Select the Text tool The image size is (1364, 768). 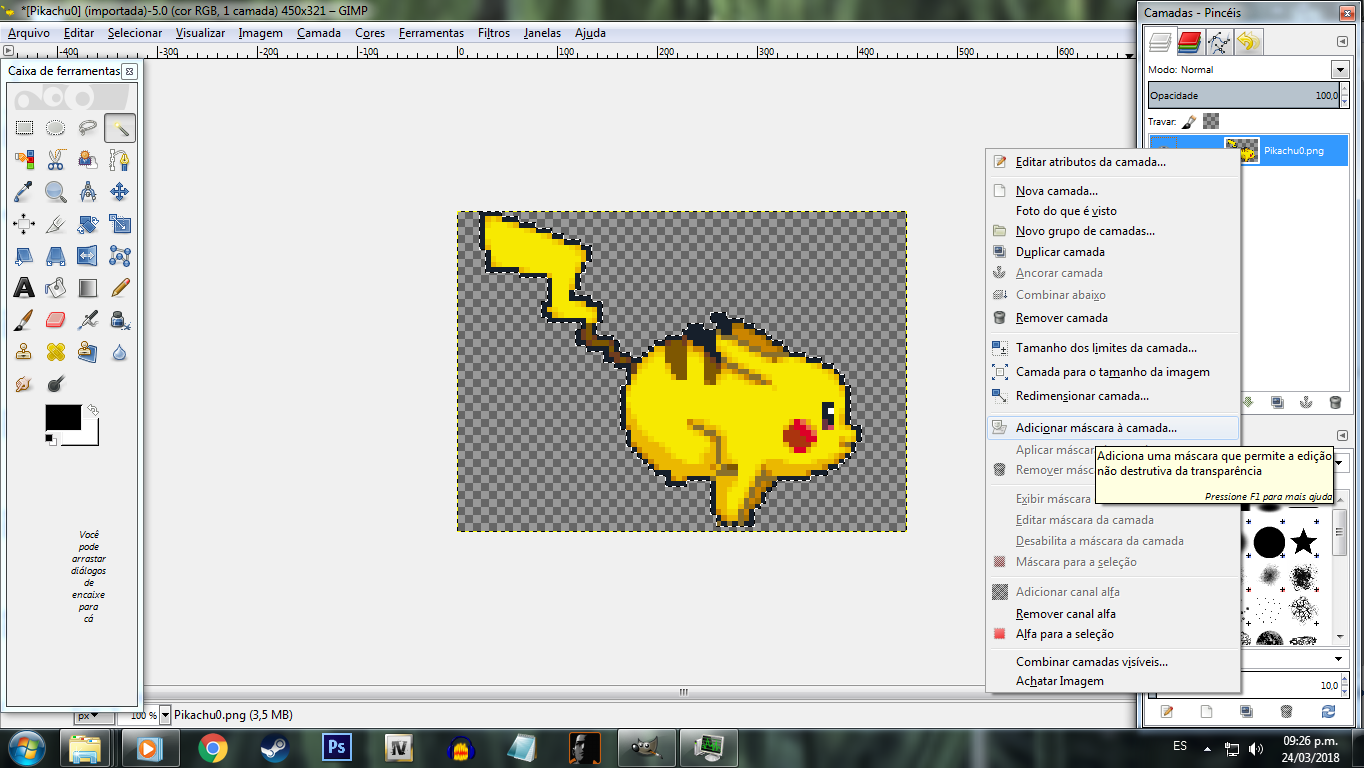tap(24, 288)
